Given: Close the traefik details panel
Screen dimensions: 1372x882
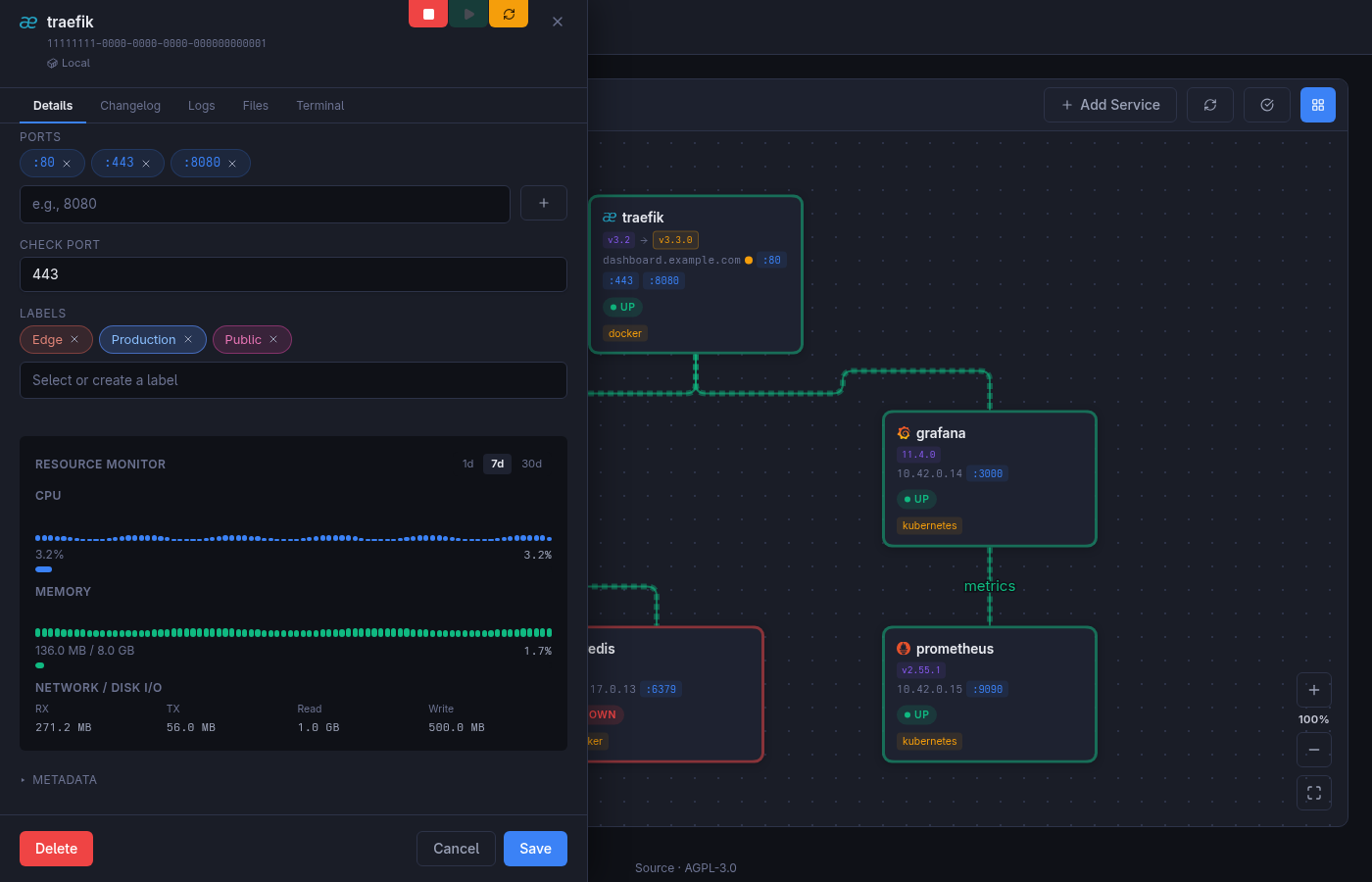Looking at the screenshot, I should 558,22.
